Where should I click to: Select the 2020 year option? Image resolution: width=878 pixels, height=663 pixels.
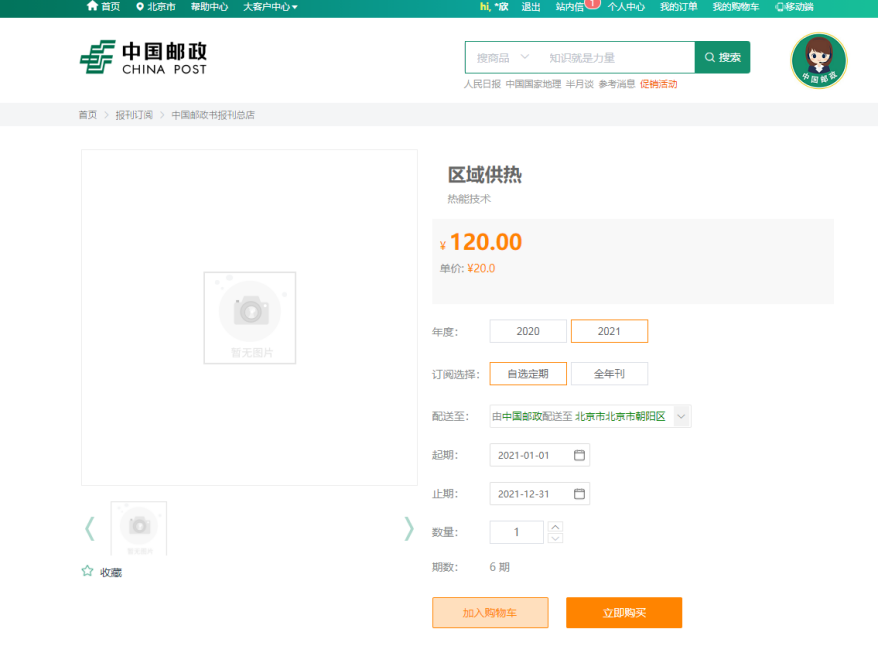point(527,331)
